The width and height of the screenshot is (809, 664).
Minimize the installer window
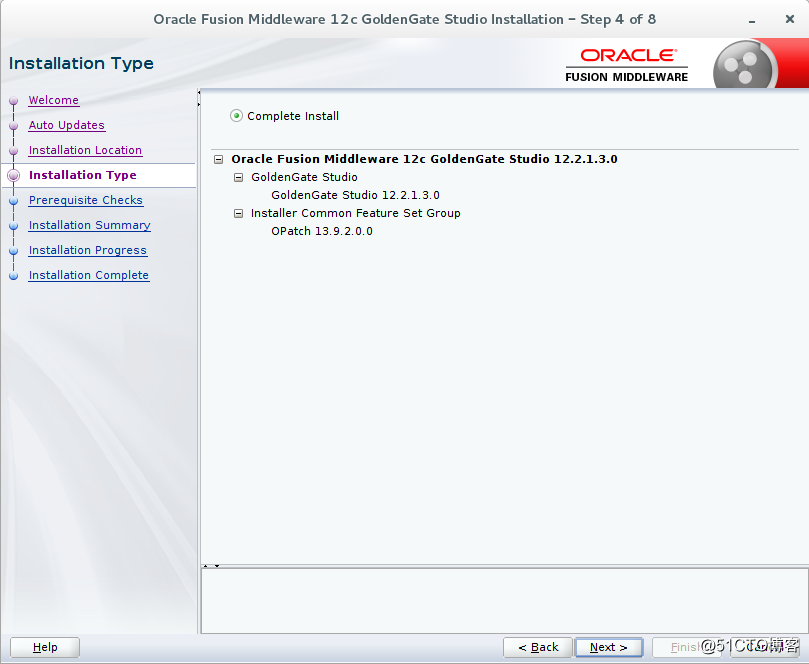752,21
